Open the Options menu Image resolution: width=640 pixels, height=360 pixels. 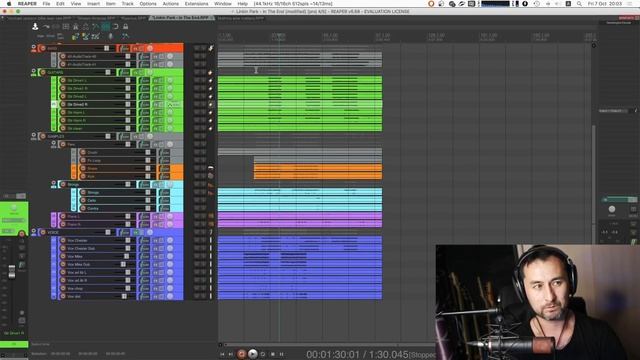tap(148, 4)
